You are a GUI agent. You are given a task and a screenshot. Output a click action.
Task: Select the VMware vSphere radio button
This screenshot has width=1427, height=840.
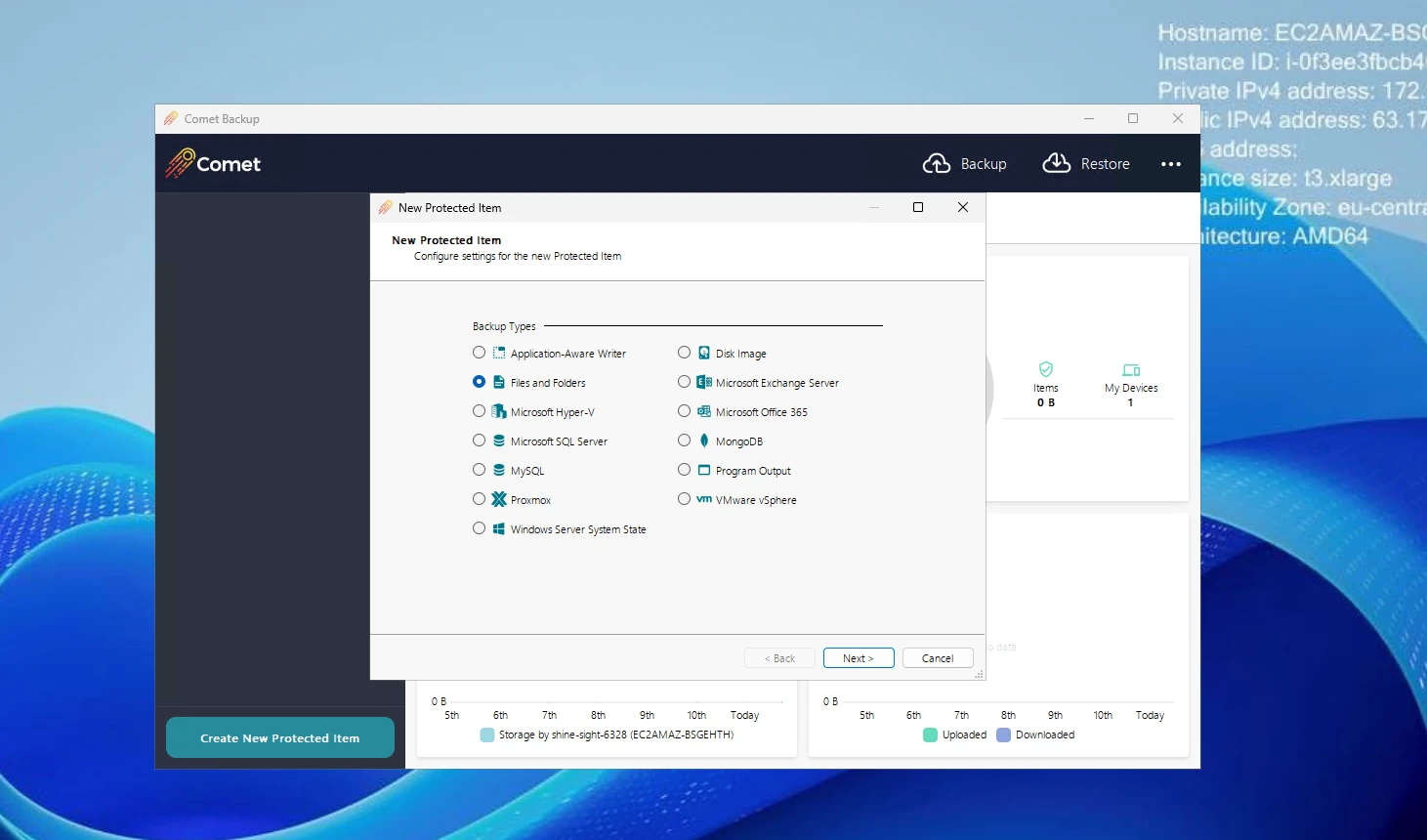point(684,499)
